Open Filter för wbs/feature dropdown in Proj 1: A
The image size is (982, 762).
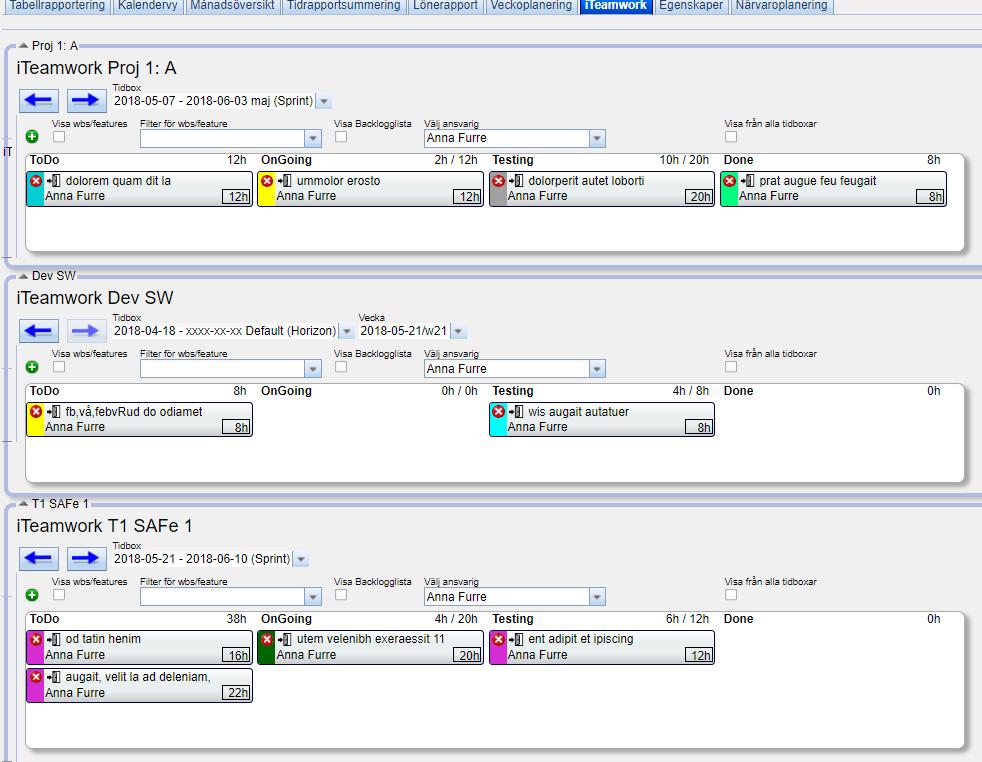tap(313, 138)
